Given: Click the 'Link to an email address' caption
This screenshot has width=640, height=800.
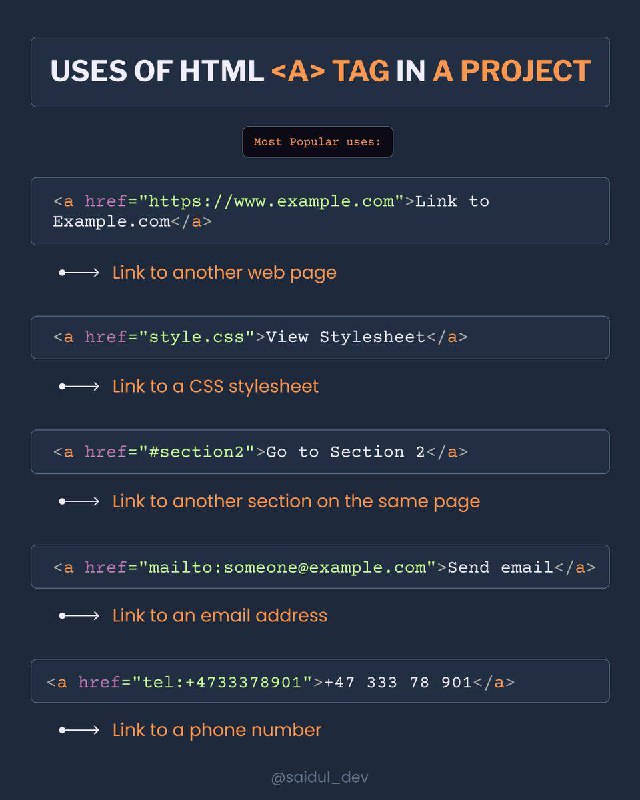Looking at the screenshot, I should click(x=220, y=615).
